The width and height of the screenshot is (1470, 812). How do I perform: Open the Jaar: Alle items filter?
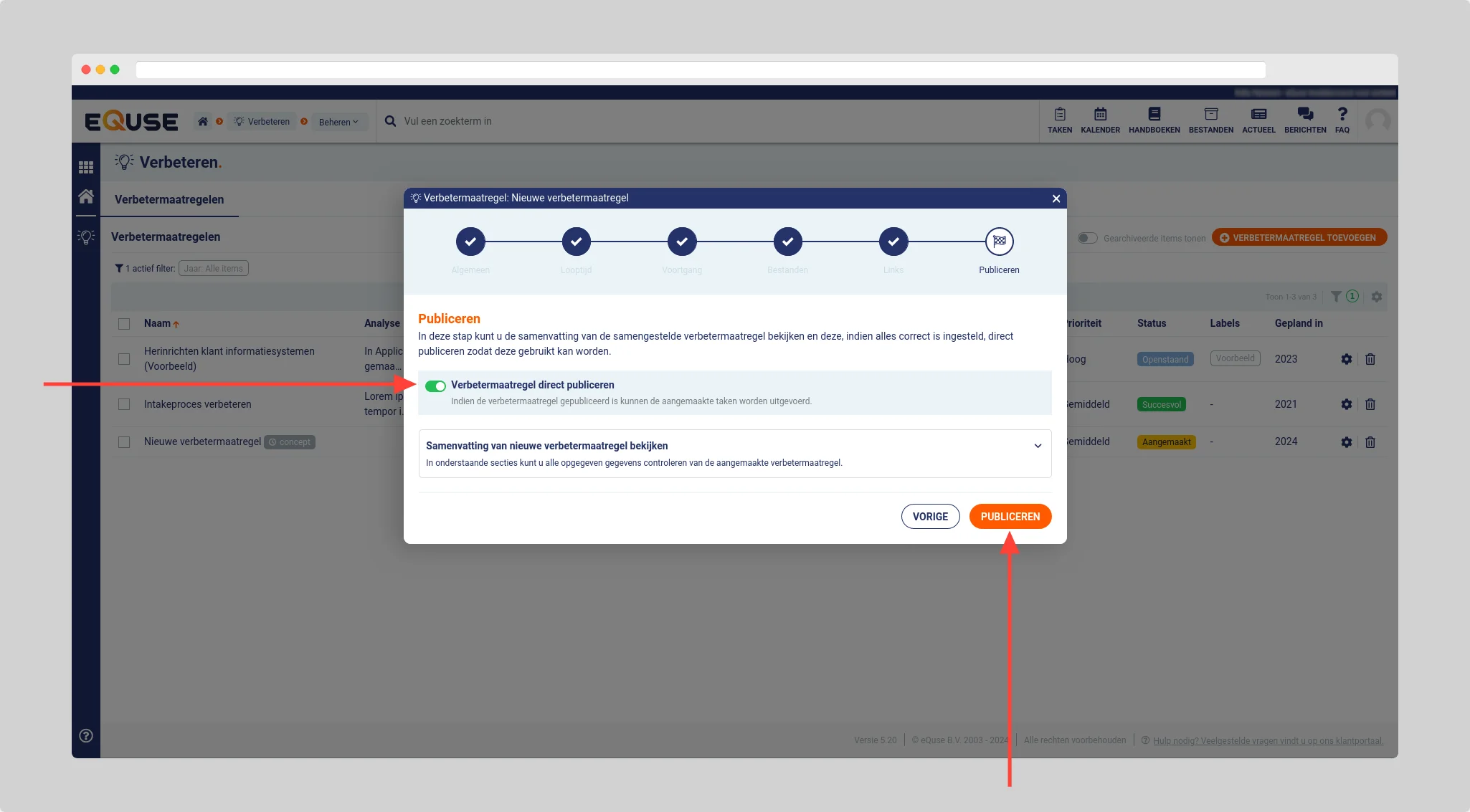tap(213, 269)
